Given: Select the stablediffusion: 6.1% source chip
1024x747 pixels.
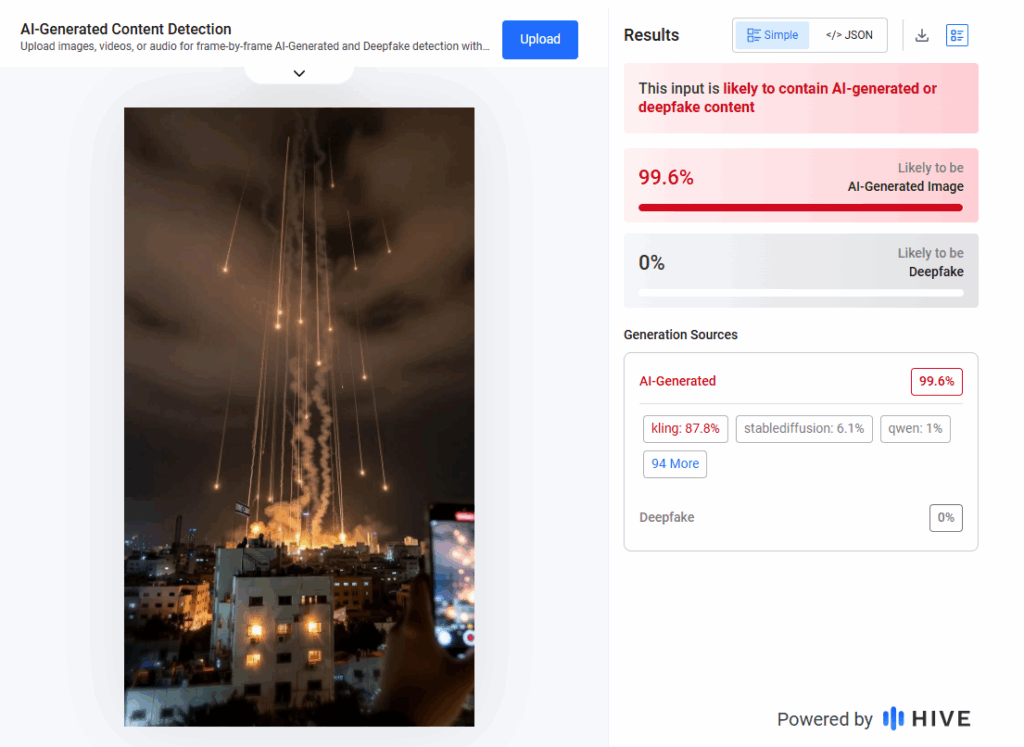Looking at the screenshot, I should [x=804, y=429].
